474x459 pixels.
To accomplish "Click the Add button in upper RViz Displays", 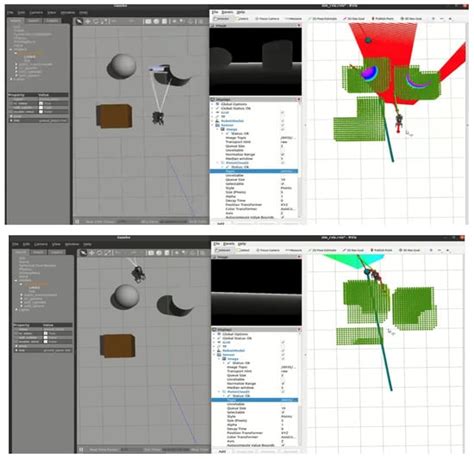I will (220, 224).
